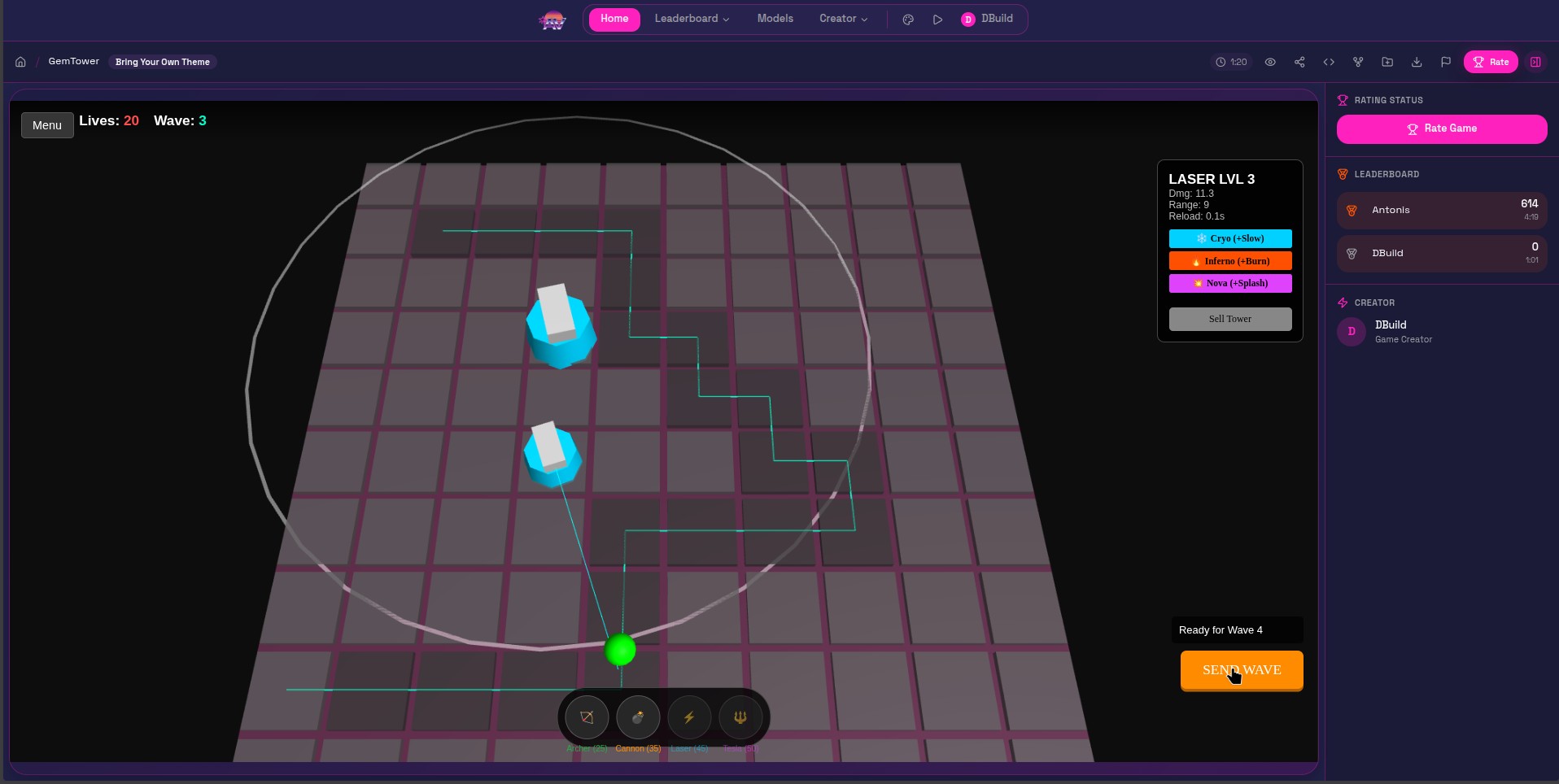This screenshot has width=1559, height=784.
Task: Click the Sell Tower button
Action: [1229, 319]
